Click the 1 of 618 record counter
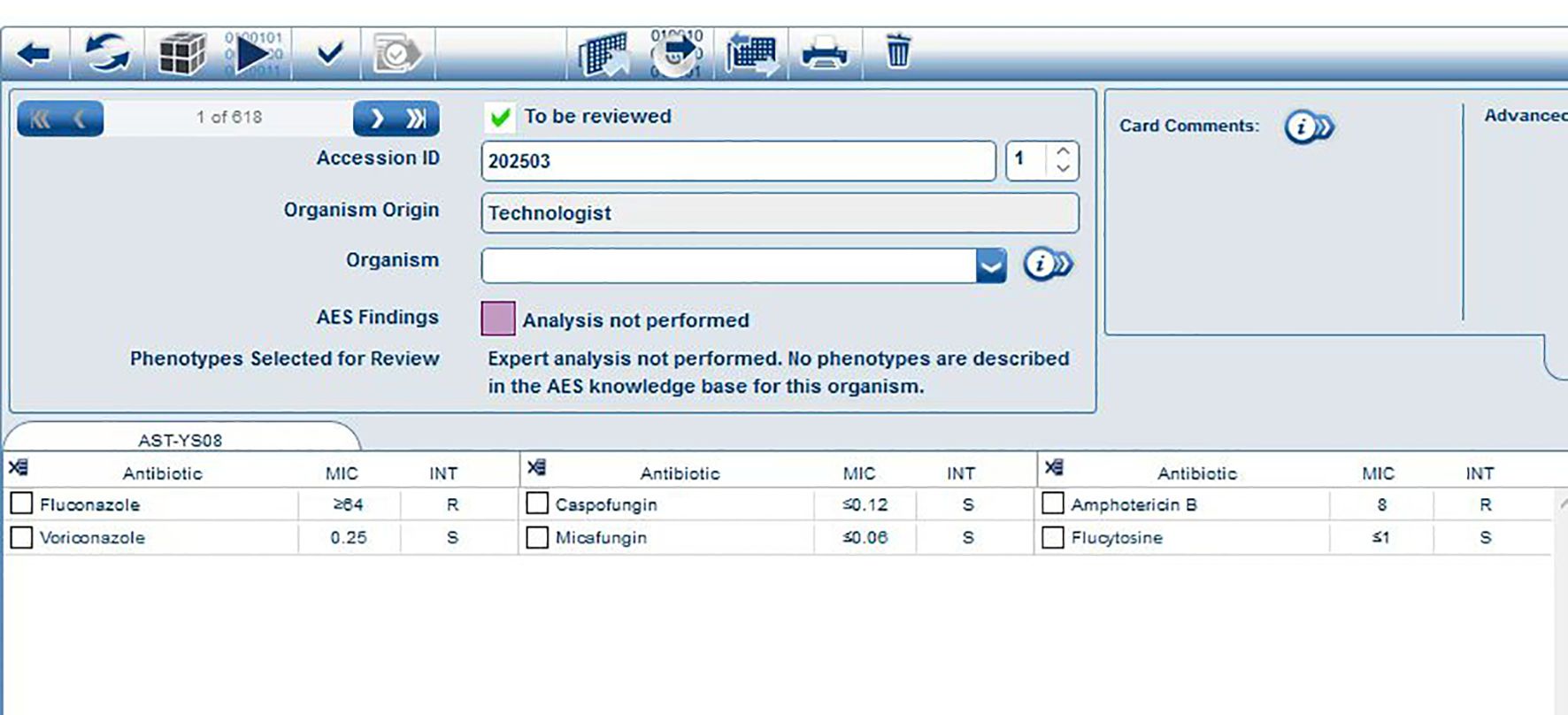This screenshot has height=715, width=1568. point(229,117)
